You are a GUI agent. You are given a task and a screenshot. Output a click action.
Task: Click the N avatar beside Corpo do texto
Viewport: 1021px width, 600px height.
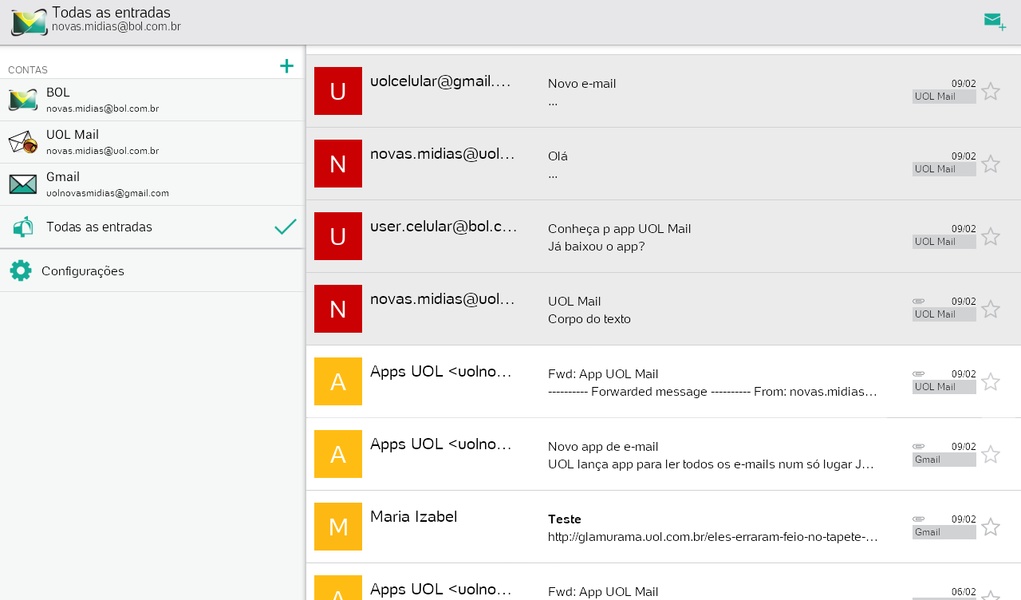pyautogui.click(x=338, y=309)
